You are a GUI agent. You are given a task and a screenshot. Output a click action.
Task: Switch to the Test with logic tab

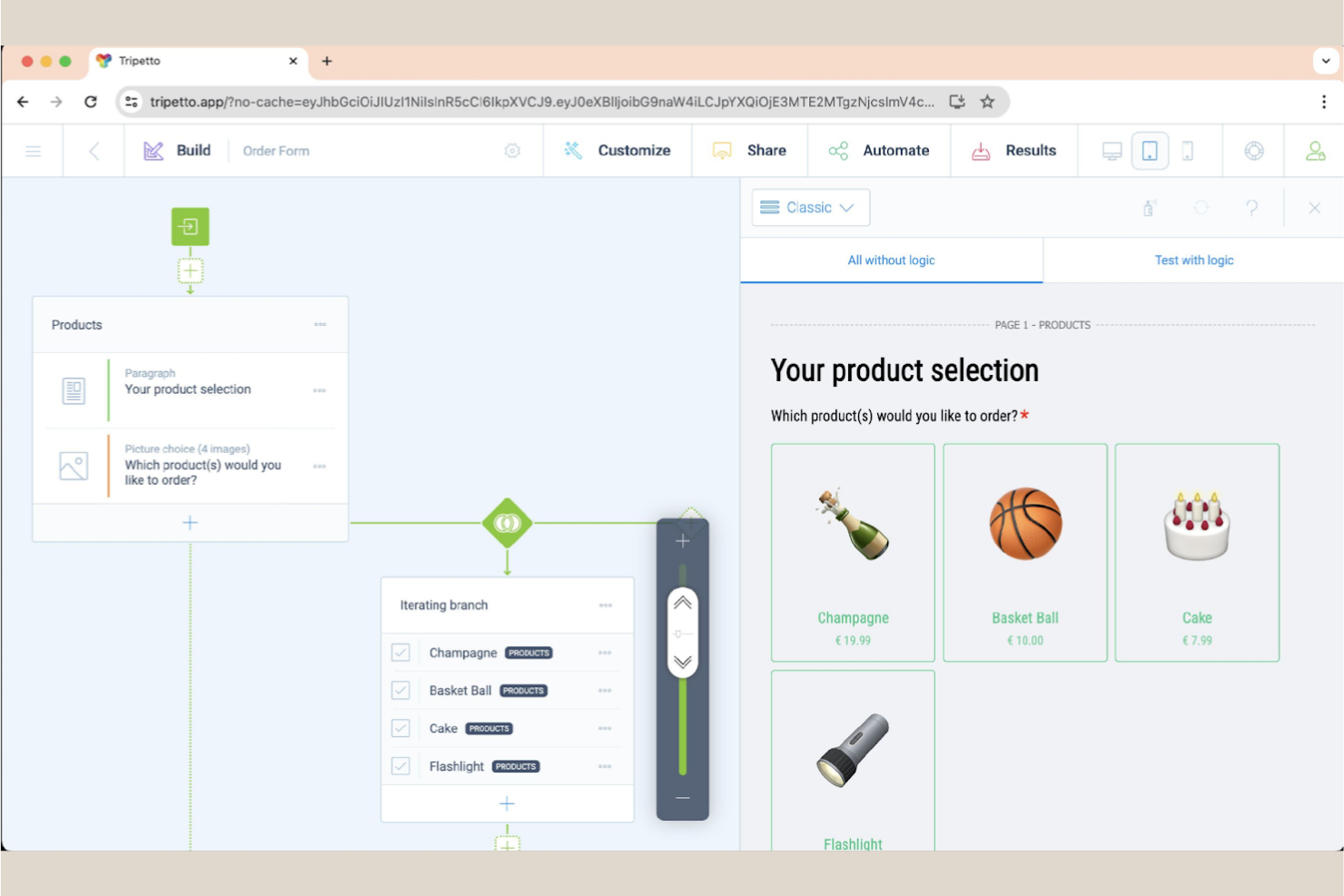pos(1193,260)
